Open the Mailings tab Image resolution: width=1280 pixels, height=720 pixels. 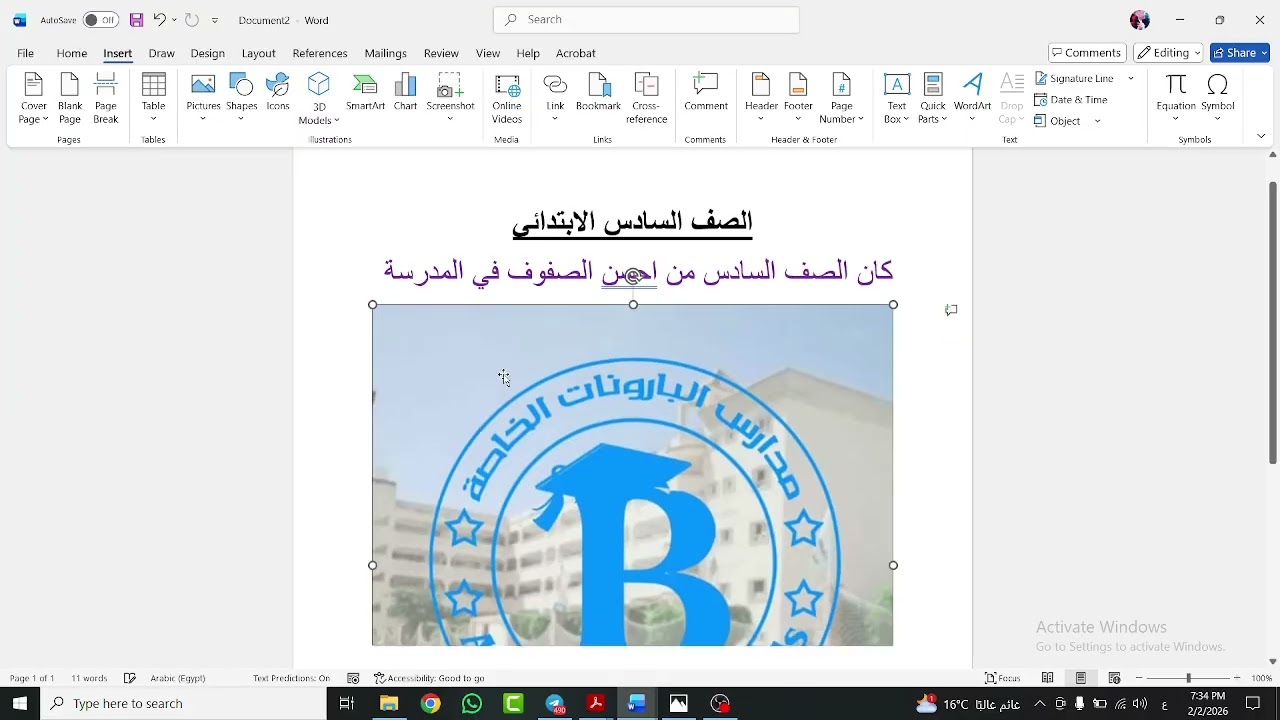point(385,53)
